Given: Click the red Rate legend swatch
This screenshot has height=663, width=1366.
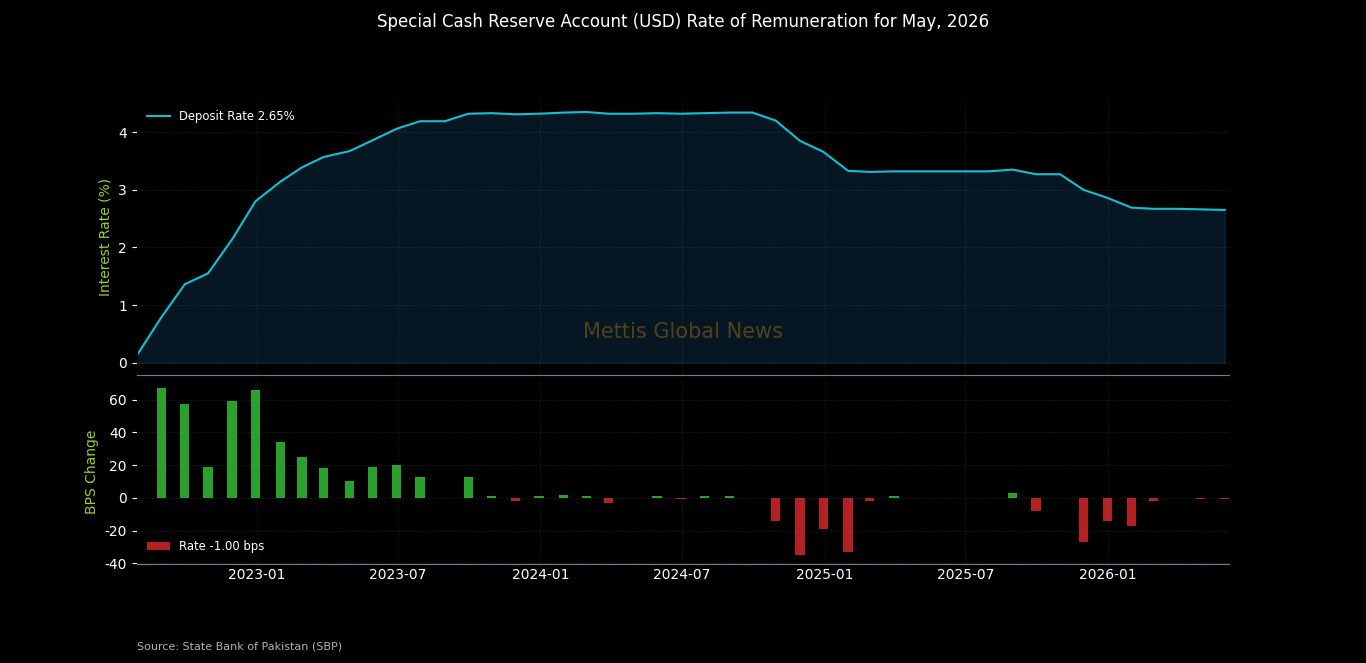Looking at the screenshot, I should pyautogui.click(x=158, y=546).
